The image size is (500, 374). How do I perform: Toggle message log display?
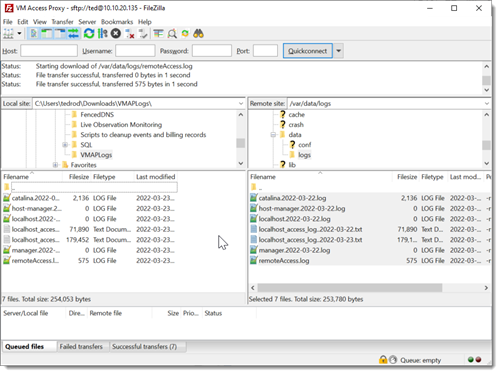pyautogui.click(x=34, y=34)
